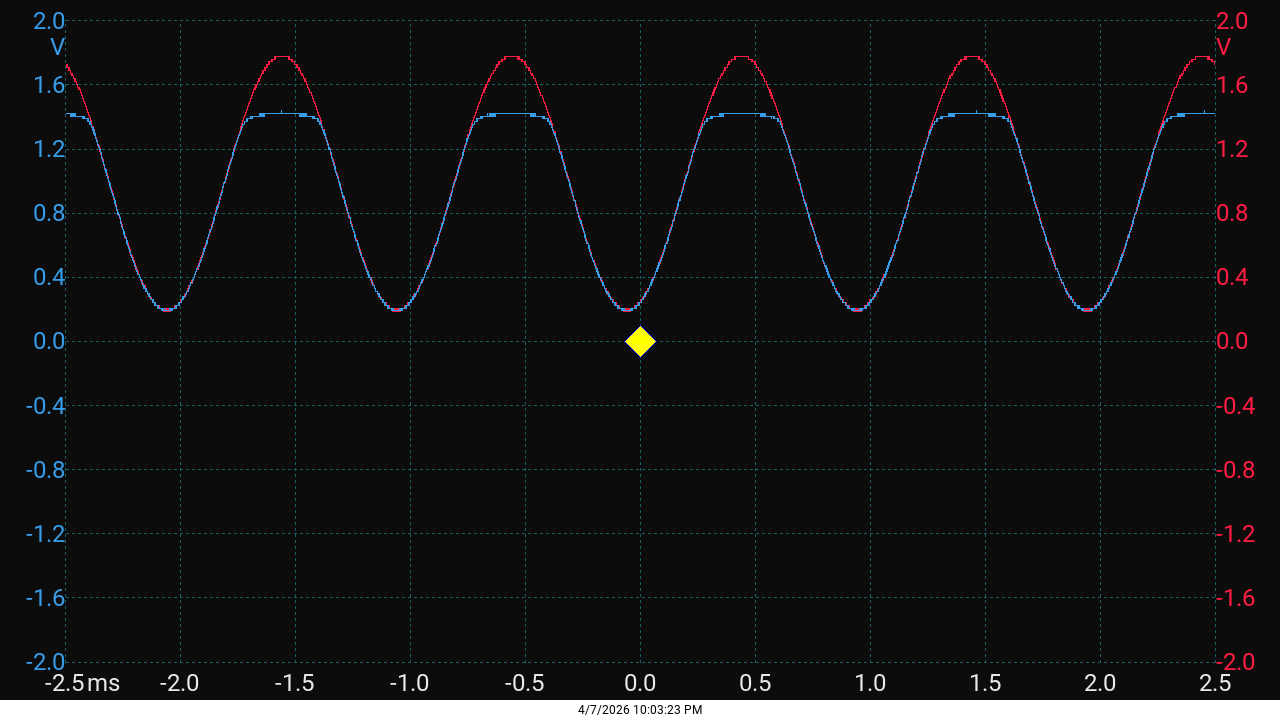Image resolution: width=1280 pixels, height=720 pixels.
Task: Click the 0.0 label on the time axis
Action: pyautogui.click(x=640, y=682)
